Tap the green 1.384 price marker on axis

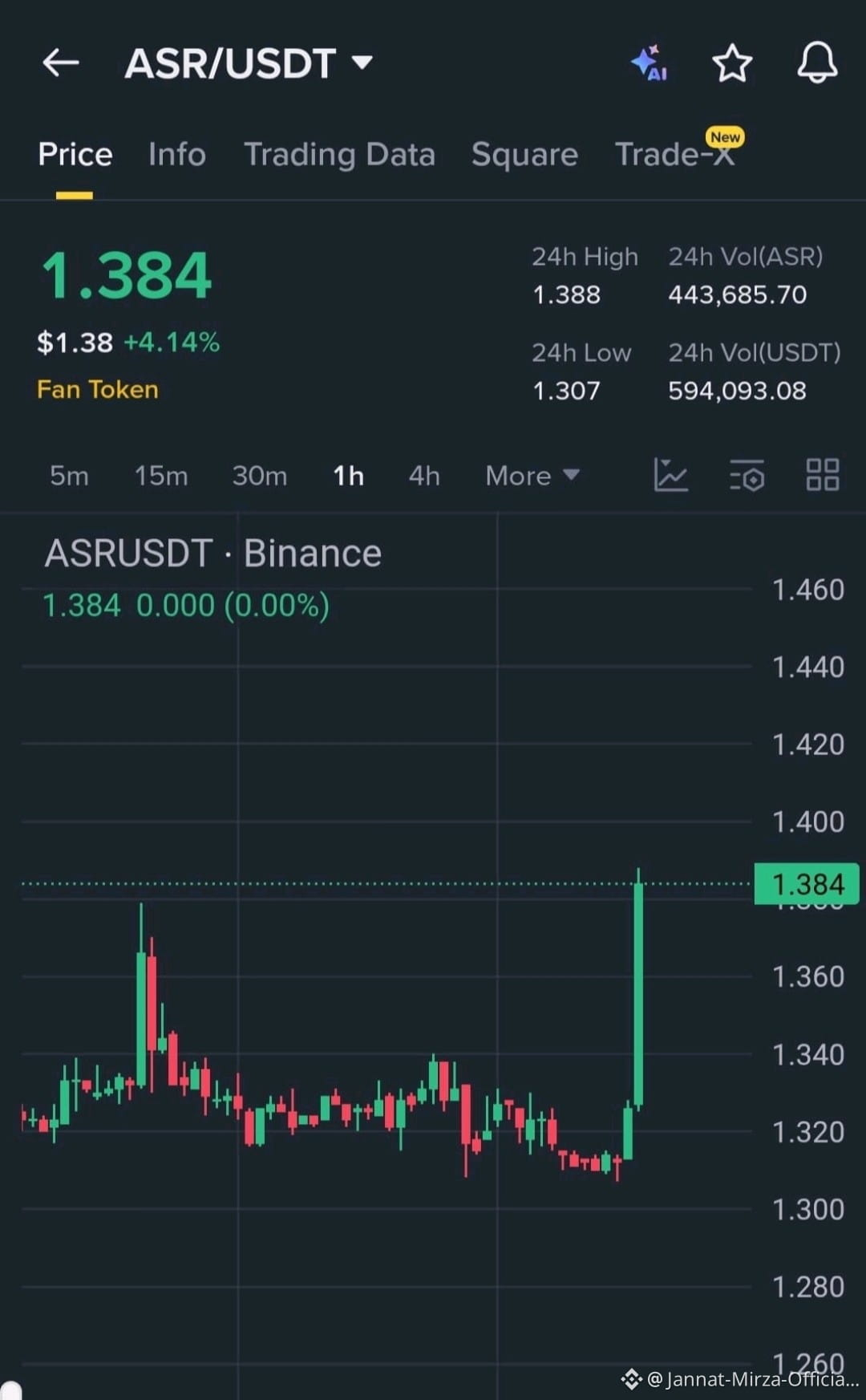(807, 884)
